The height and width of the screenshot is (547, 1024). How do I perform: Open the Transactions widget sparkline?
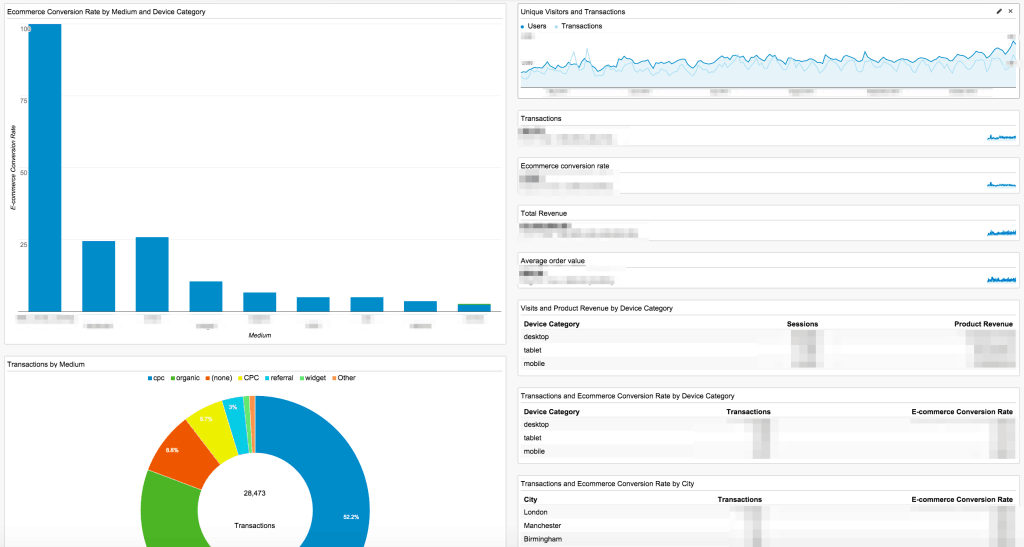tap(1002, 137)
